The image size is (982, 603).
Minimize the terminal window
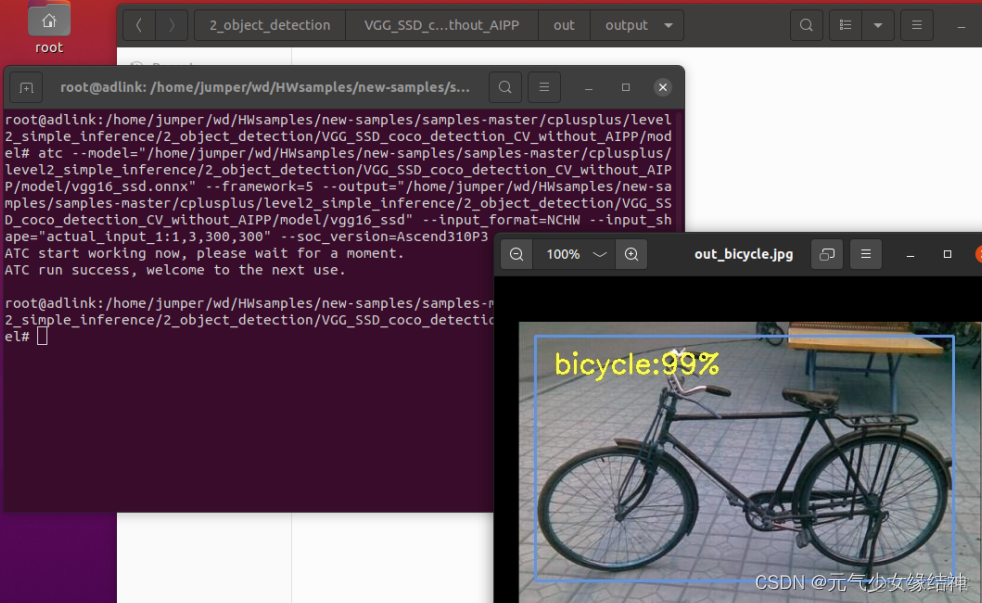(589, 88)
